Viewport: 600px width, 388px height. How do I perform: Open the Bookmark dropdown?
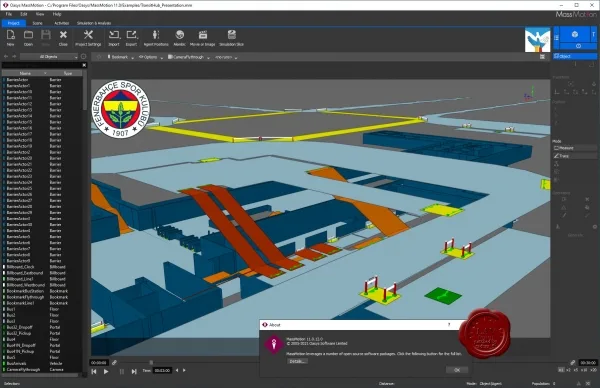pos(121,57)
